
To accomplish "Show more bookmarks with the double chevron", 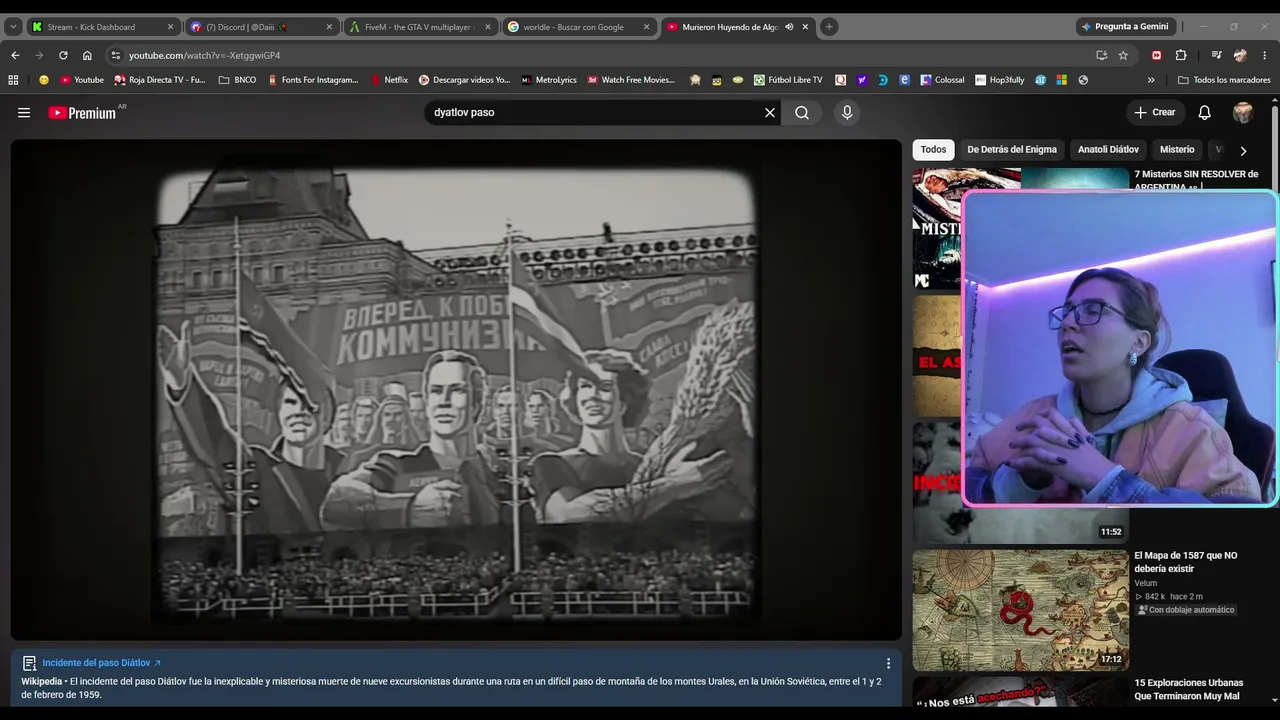I will [1151, 80].
